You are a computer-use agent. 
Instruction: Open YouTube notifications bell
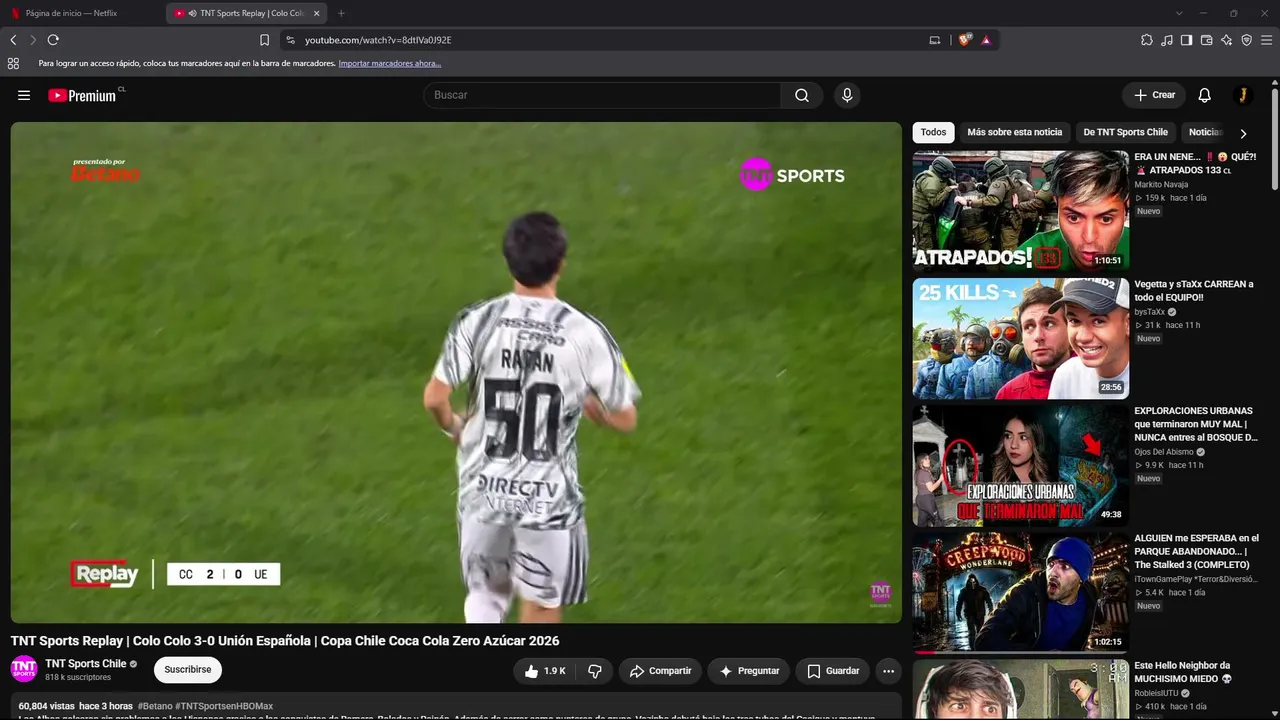(x=1204, y=95)
